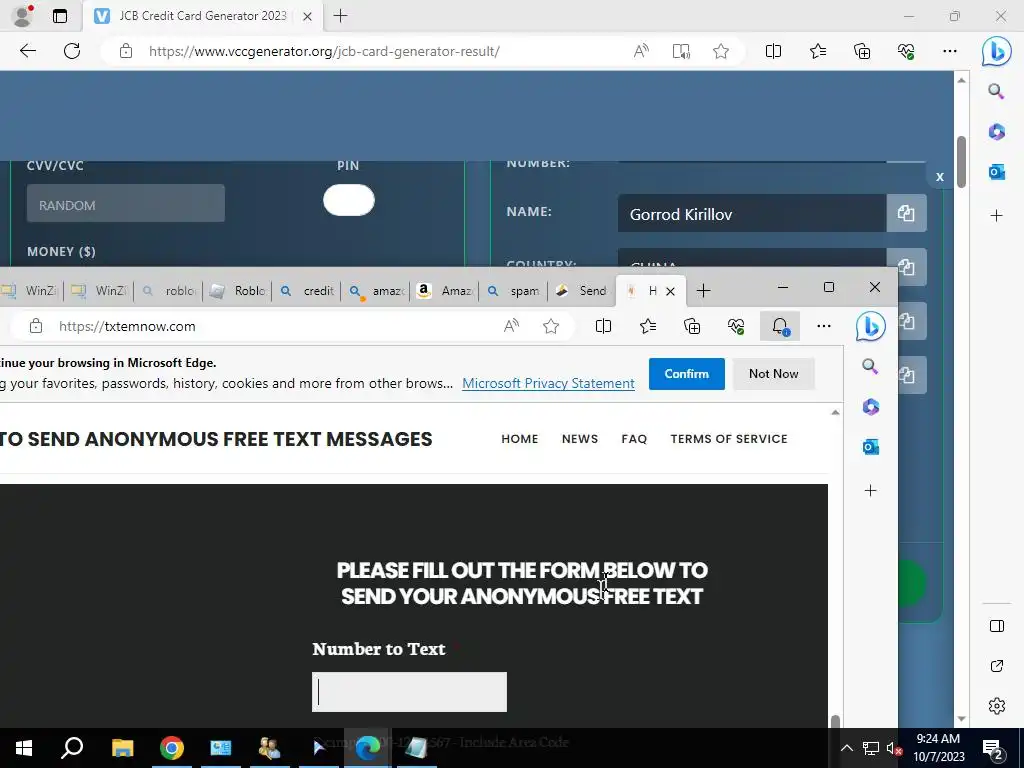The height and width of the screenshot is (768, 1024).
Task: Open split screen in back Edge window
Action: tap(773, 51)
